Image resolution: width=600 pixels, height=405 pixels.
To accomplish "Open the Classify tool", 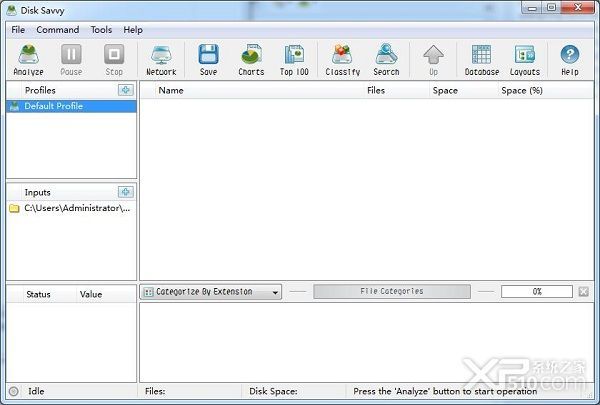I will 342,60.
